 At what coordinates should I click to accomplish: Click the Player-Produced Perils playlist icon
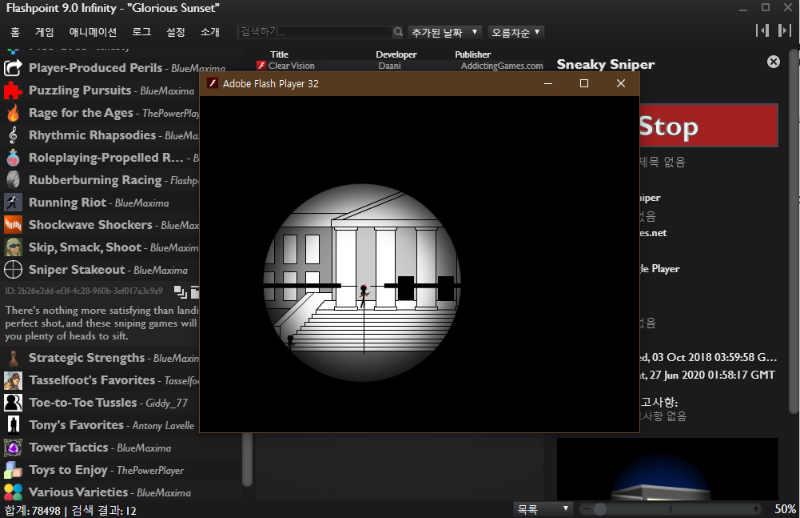coord(13,68)
